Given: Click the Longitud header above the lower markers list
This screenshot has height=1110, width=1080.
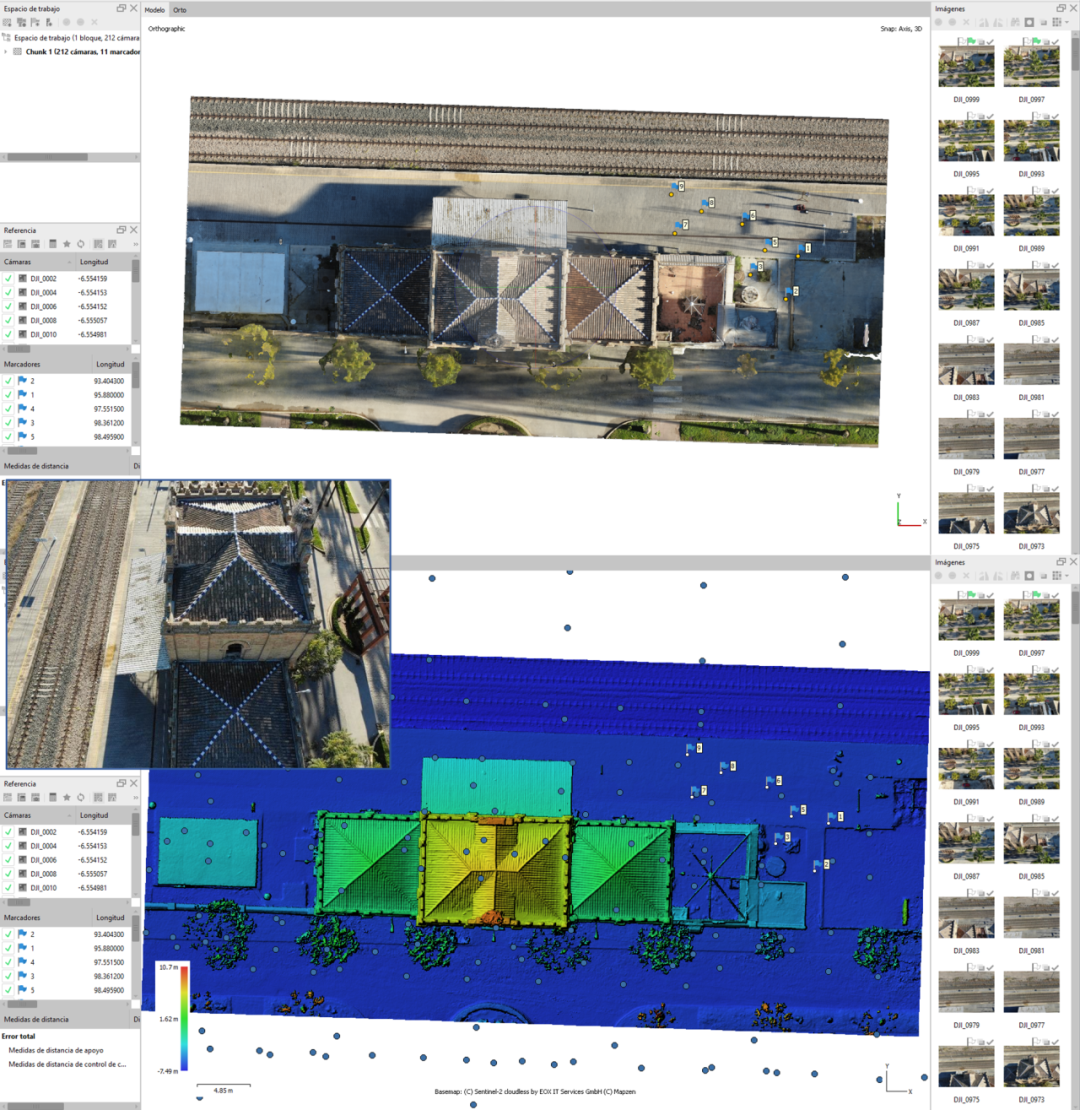Looking at the screenshot, I should click(x=110, y=917).
